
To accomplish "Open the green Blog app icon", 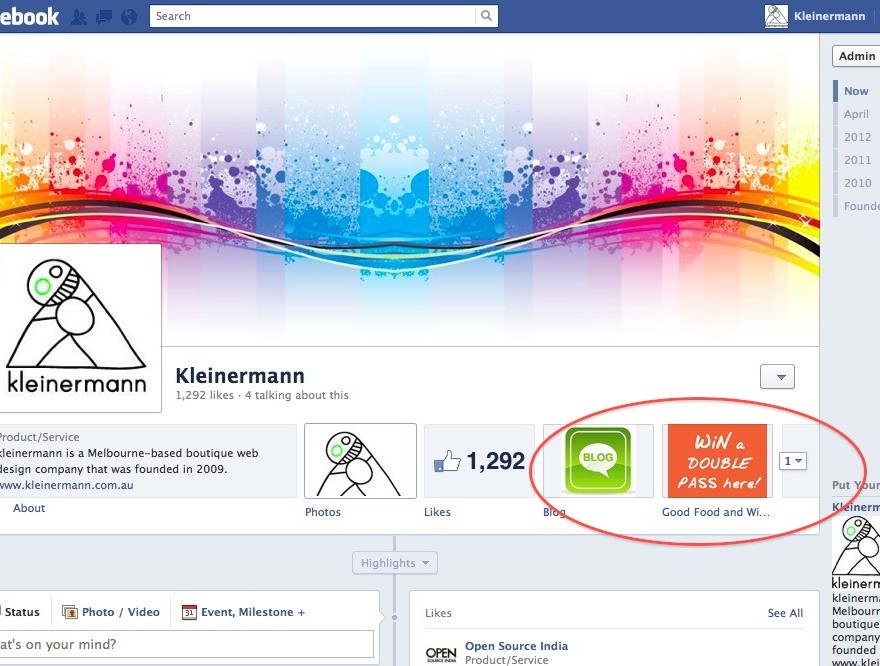I will (596, 460).
